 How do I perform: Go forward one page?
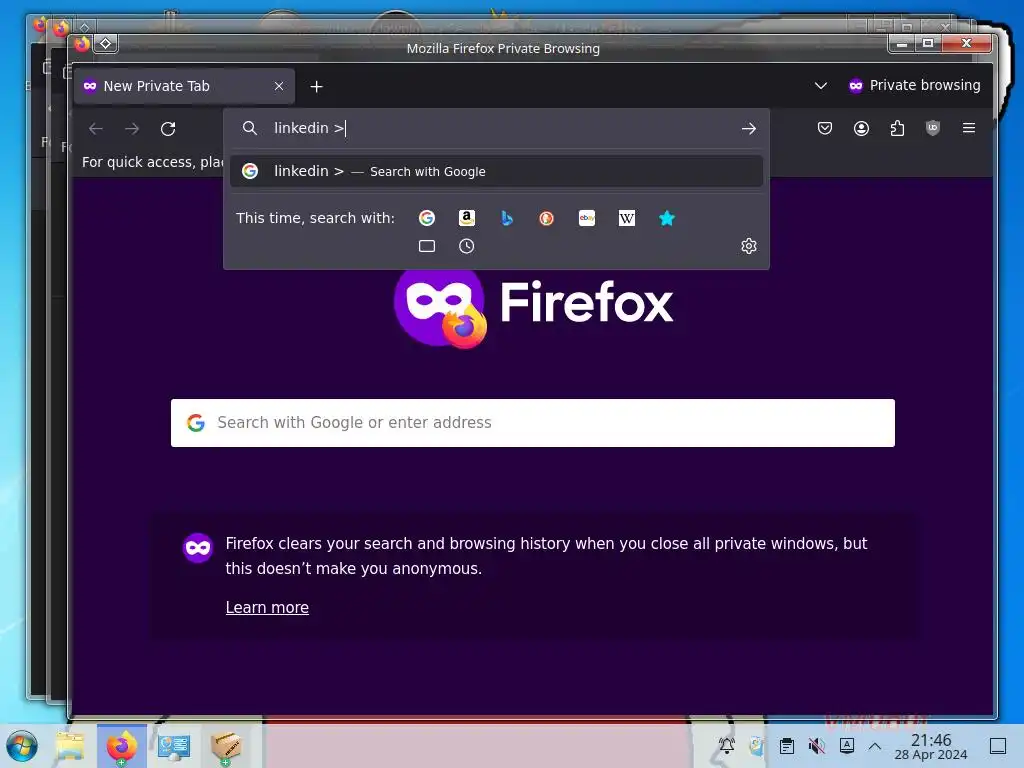pyautogui.click(x=132, y=129)
